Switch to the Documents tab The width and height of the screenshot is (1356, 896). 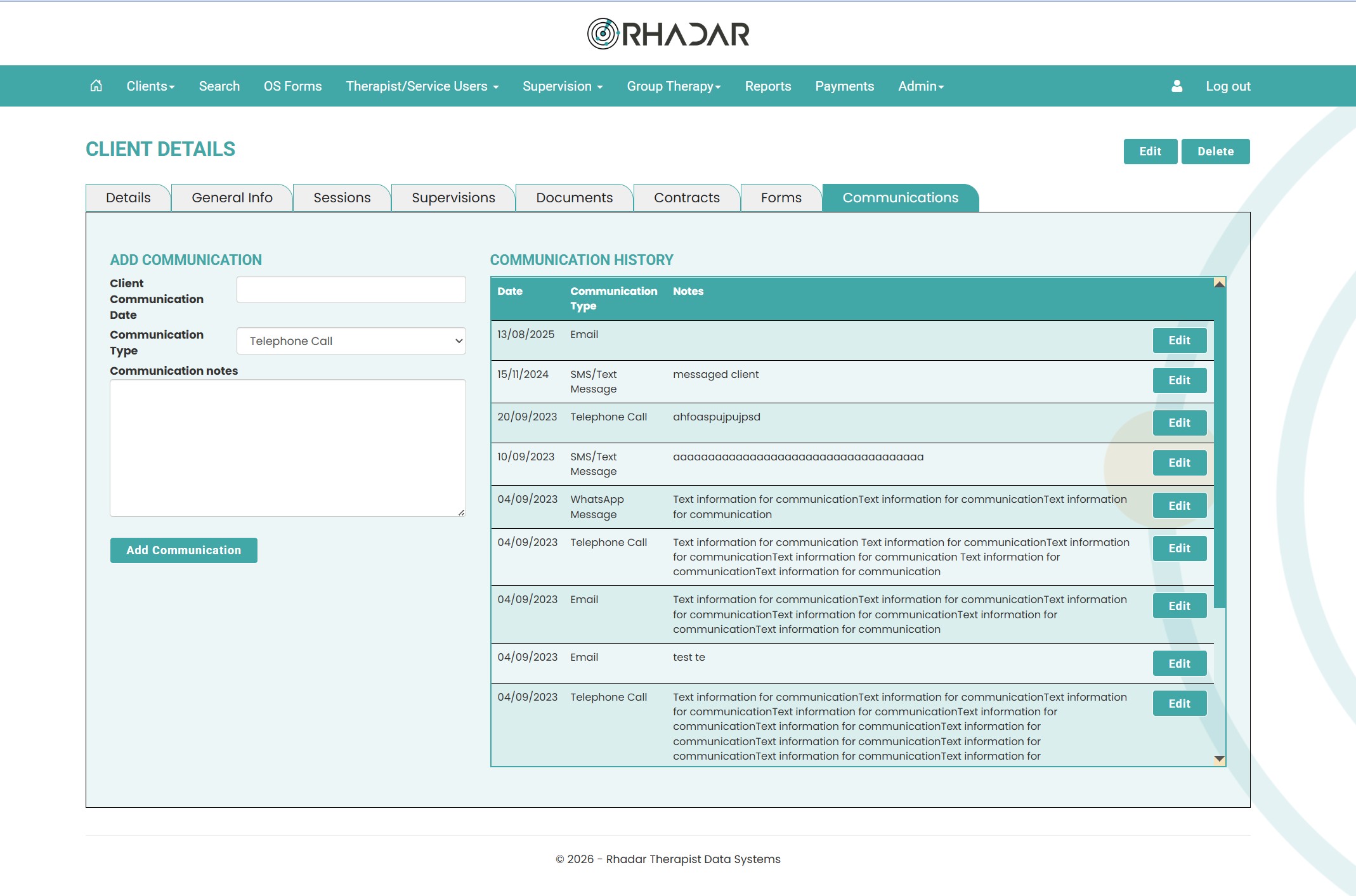(x=575, y=198)
